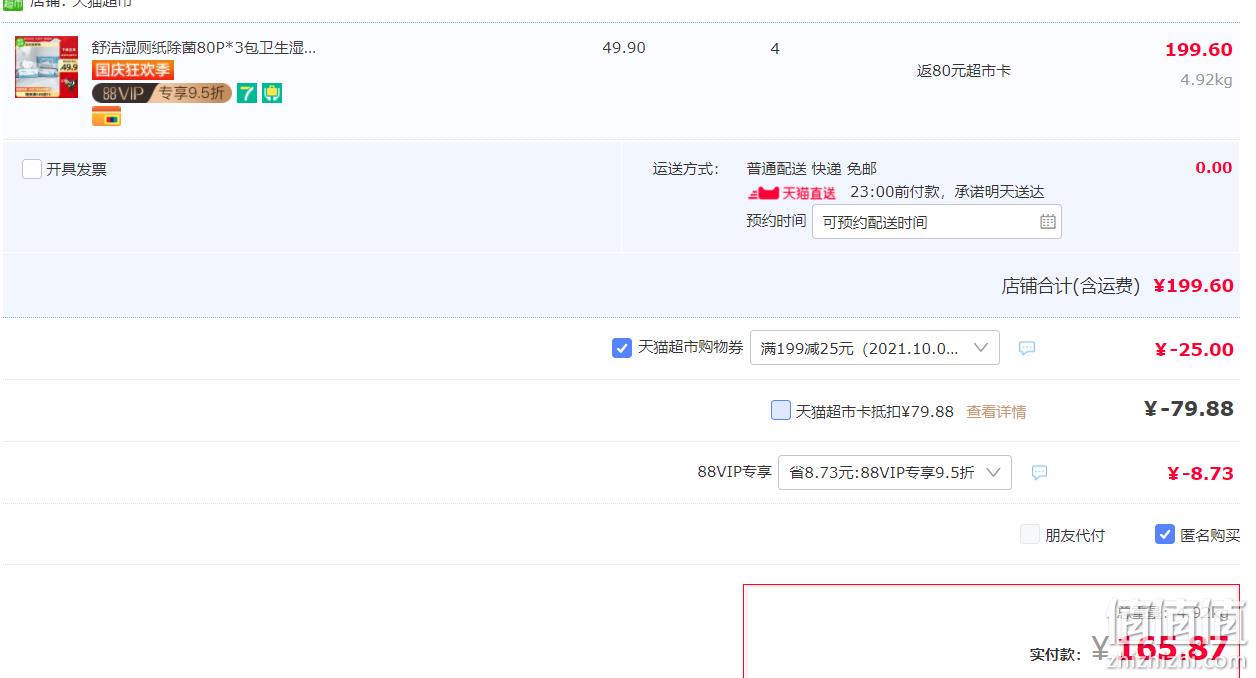Click the 88VIP 专享9.5折 badge
Screen dimensions: 1256x678
(162, 93)
